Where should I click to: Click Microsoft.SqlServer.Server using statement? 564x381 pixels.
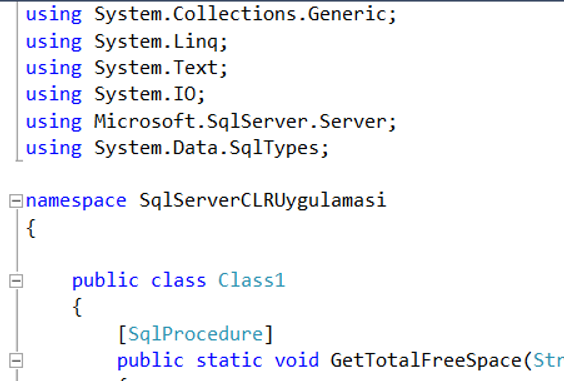pos(211,122)
